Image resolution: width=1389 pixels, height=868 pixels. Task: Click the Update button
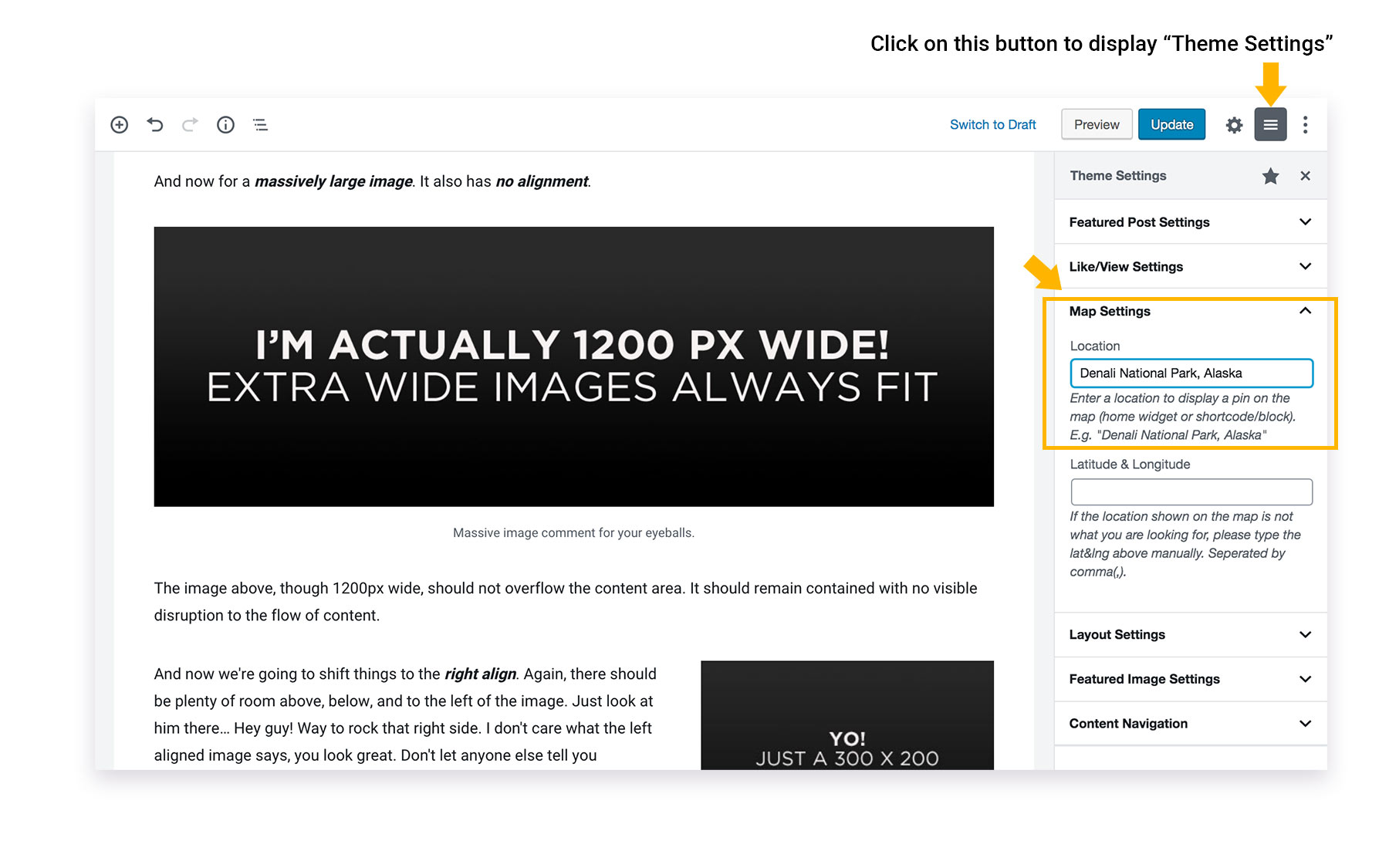click(1171, 124)
